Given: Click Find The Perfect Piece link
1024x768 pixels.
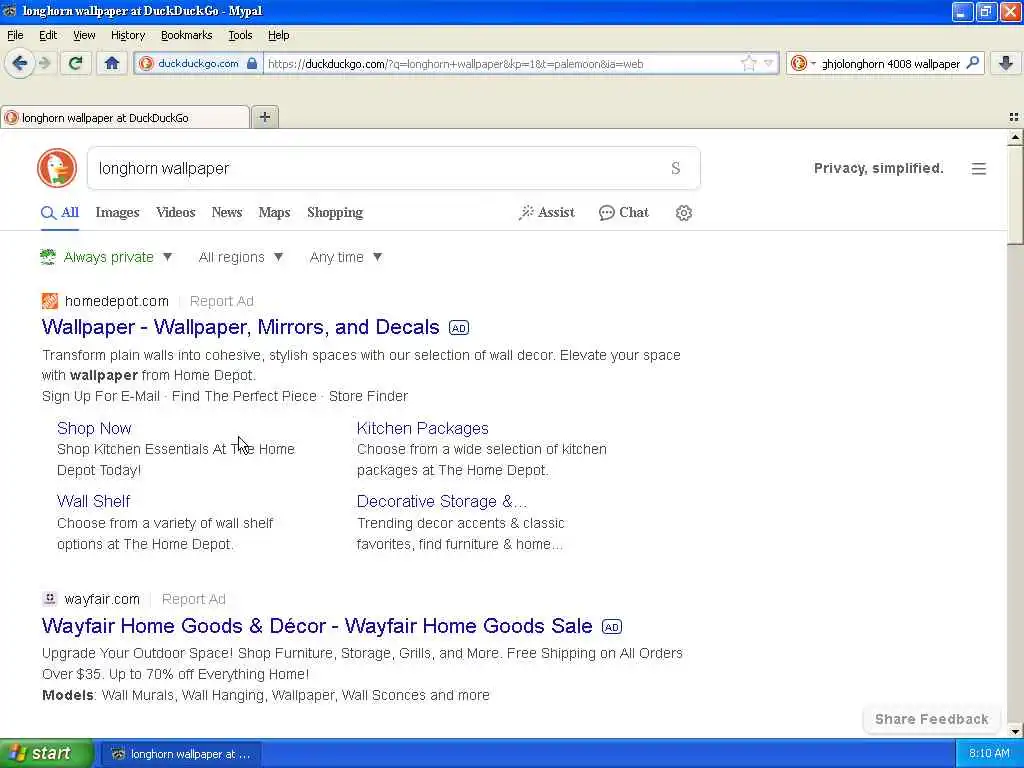Looking at the screenshot, I should point(244,396).
